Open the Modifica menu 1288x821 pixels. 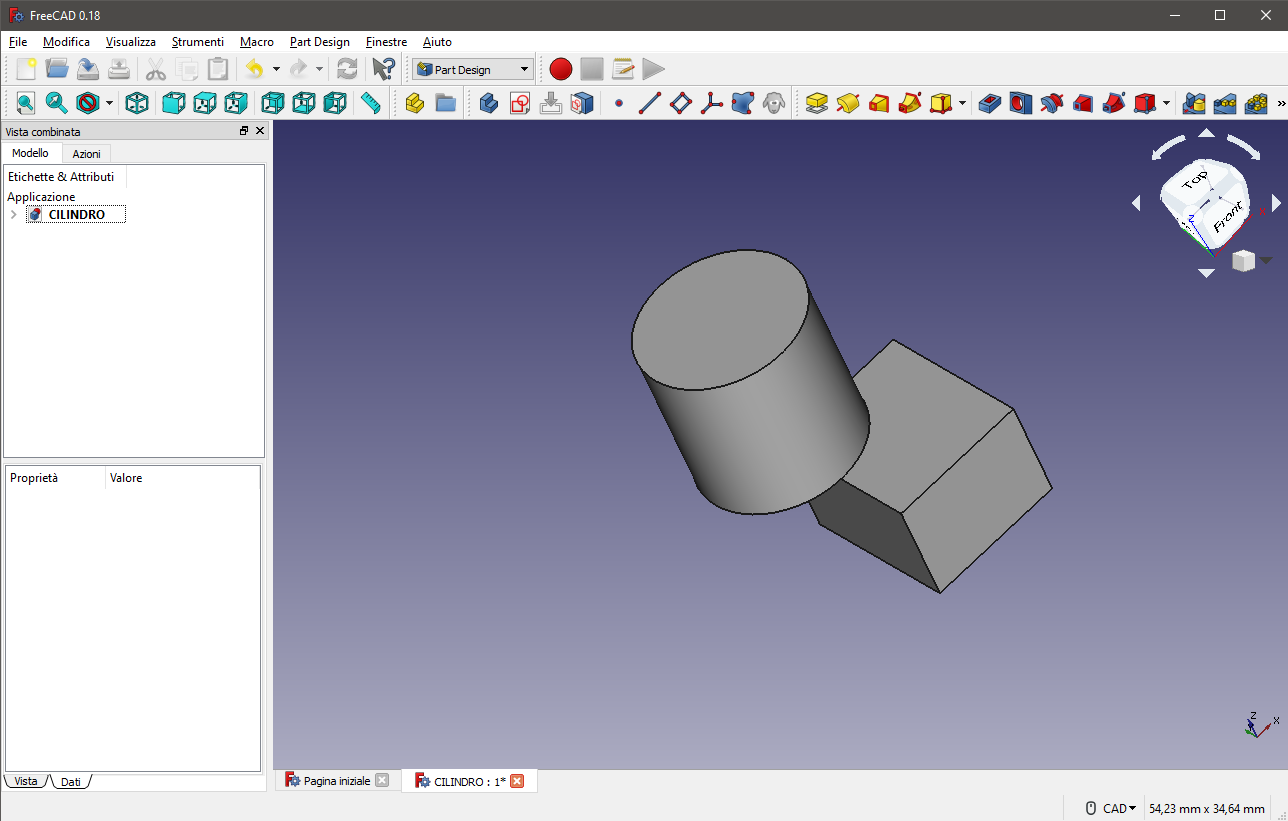66,42
